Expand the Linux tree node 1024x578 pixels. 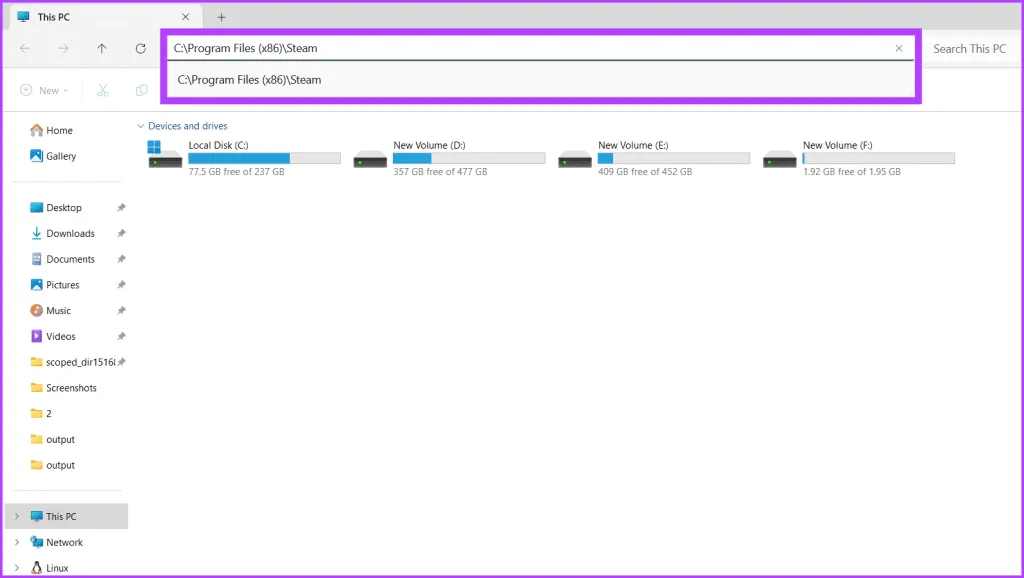tap(17, 568)
